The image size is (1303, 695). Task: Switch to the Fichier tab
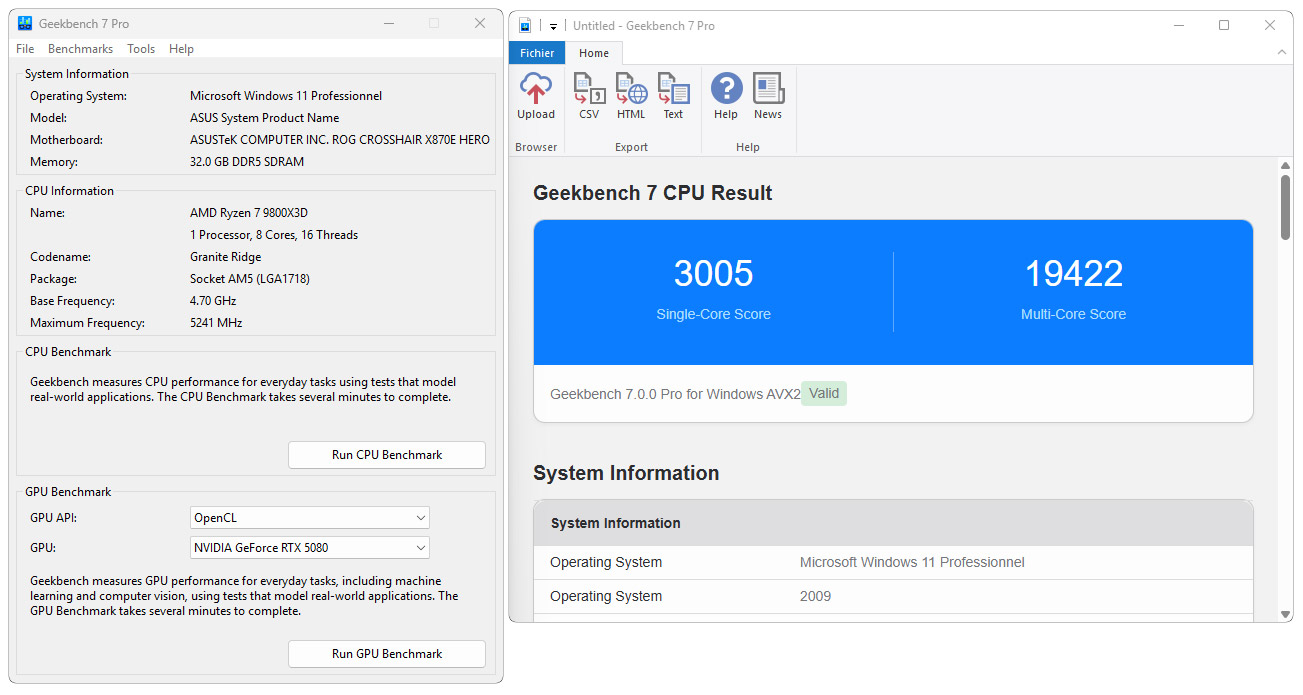537,53
